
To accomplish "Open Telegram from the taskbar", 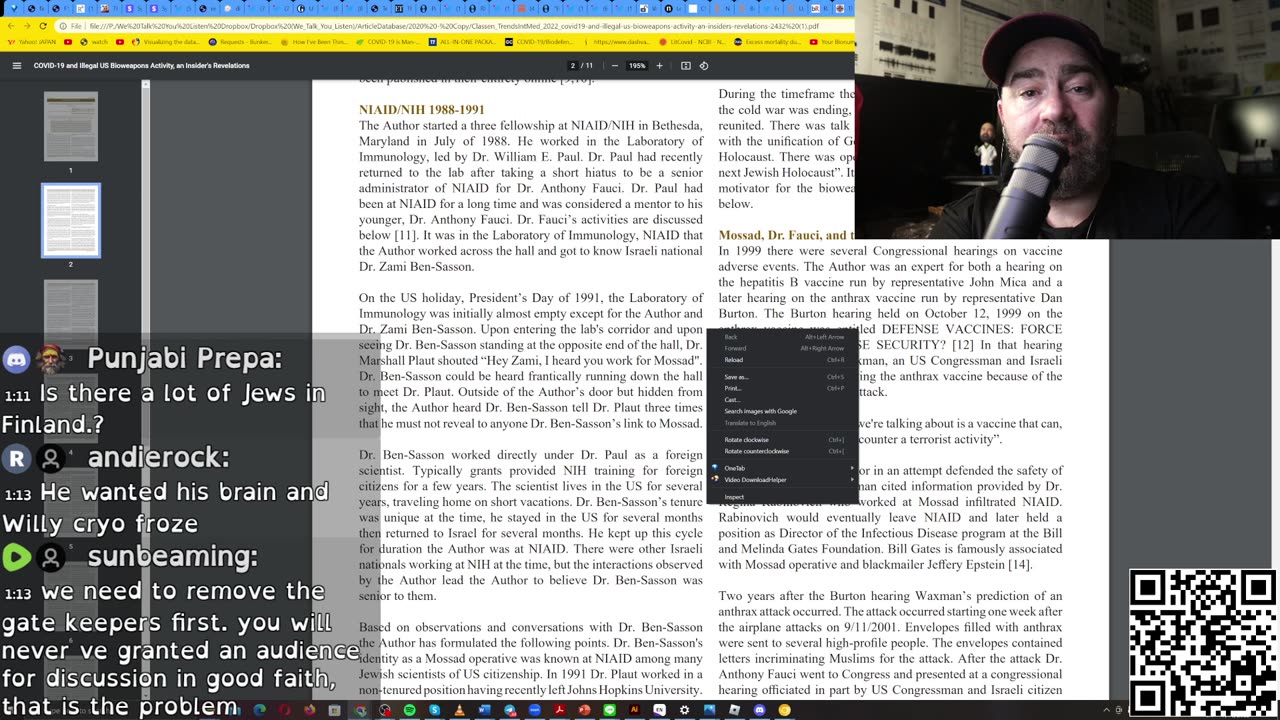I will point(510,710).
